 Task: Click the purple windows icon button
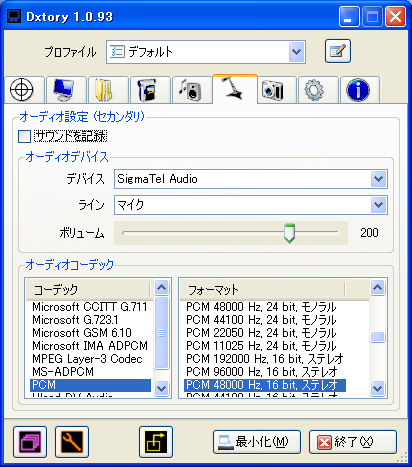(x=30, y=442)
